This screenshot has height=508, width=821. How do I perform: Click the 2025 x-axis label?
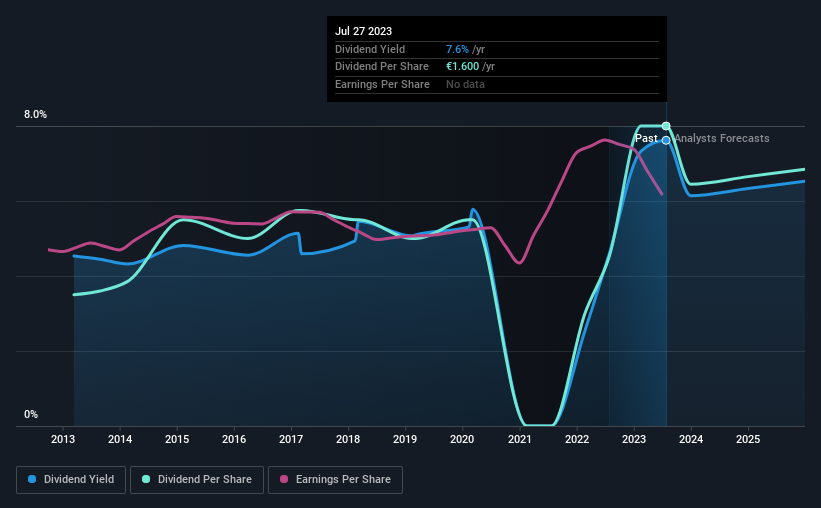(x=748, y=439)
